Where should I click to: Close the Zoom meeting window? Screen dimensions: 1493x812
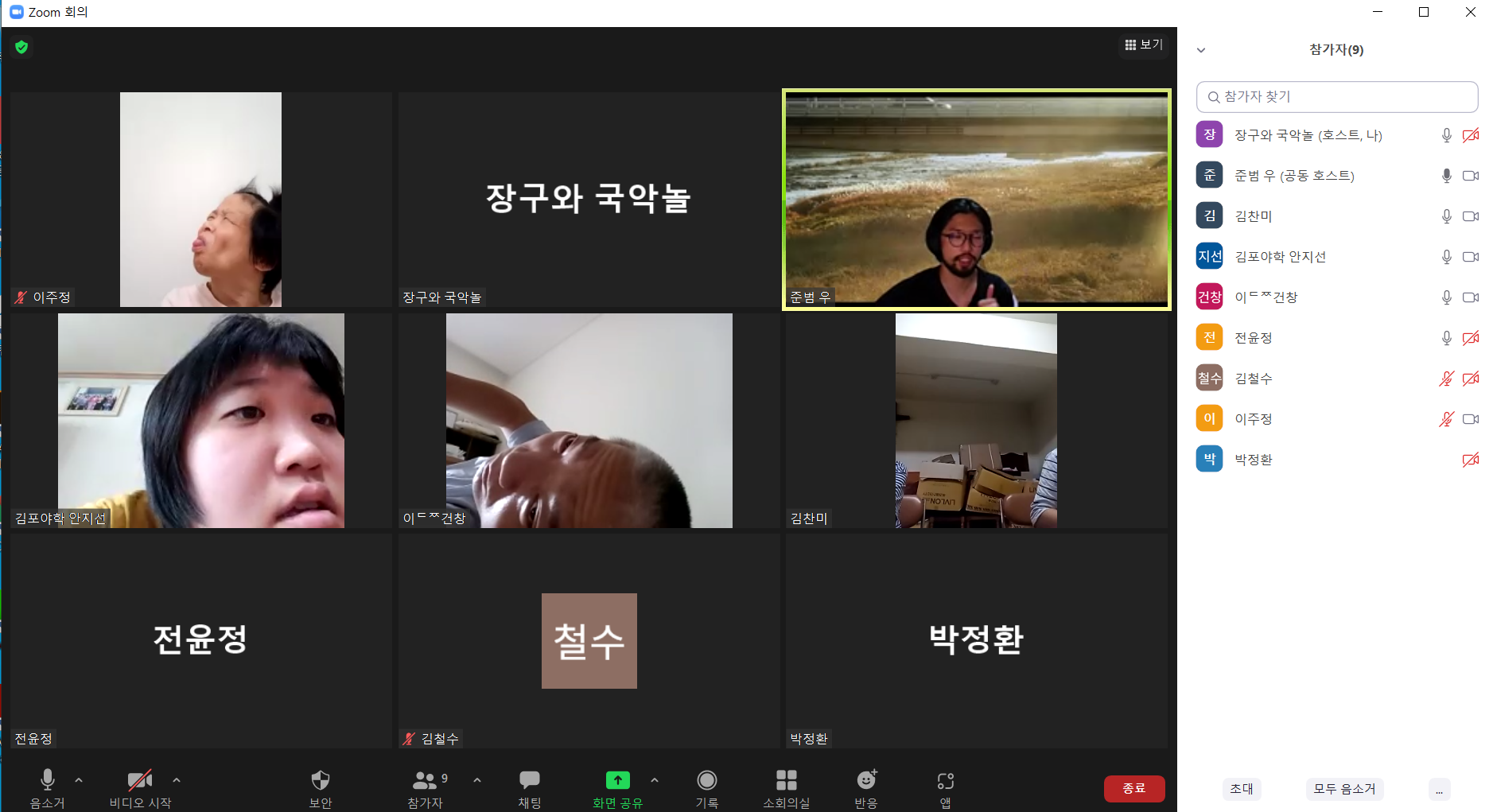click(x=1471, y=12)
